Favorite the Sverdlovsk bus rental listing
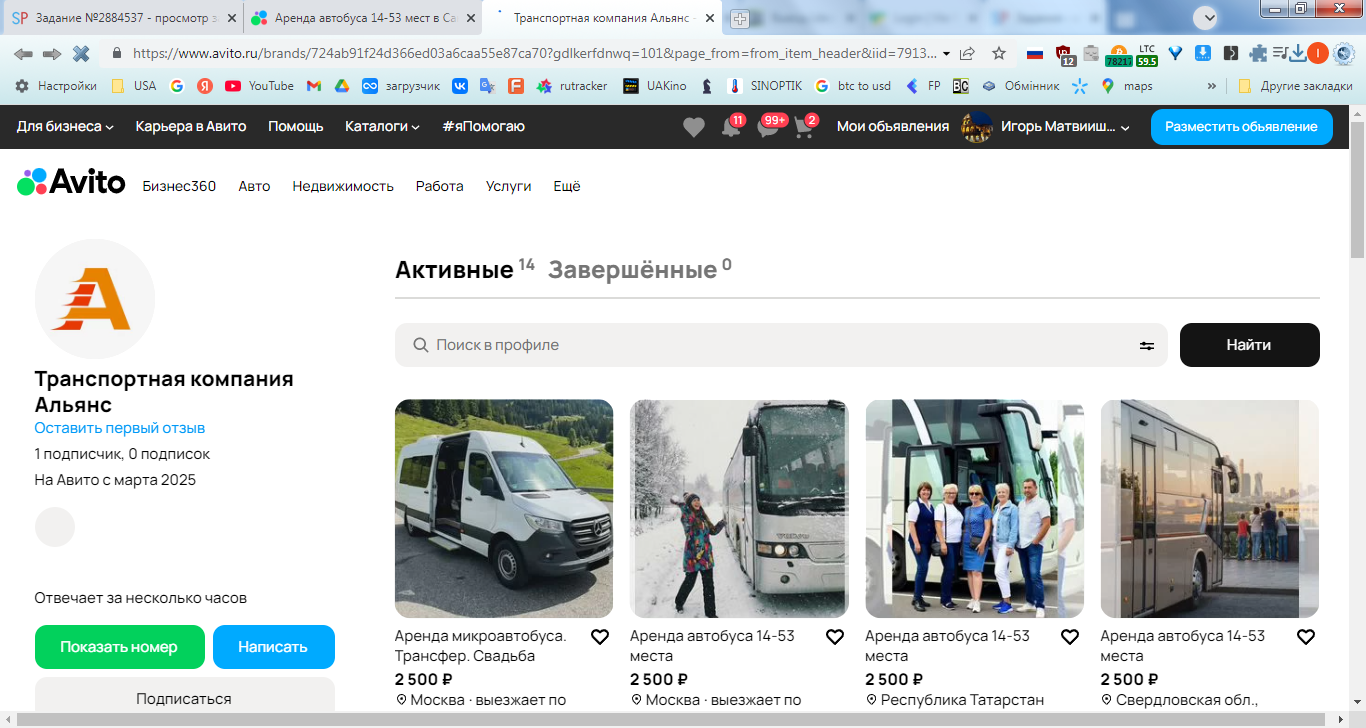The height and width of the screenshot is (728, 1366). tap(1306, 637)
